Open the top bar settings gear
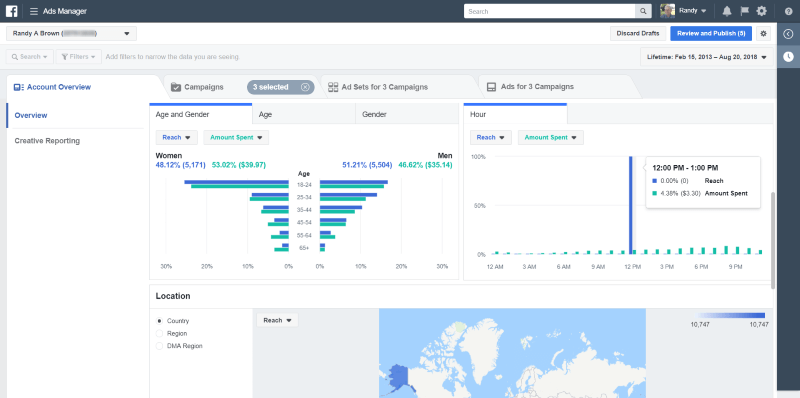The width and height of the screenshot is (800, 398). click(x=761, y=11)
